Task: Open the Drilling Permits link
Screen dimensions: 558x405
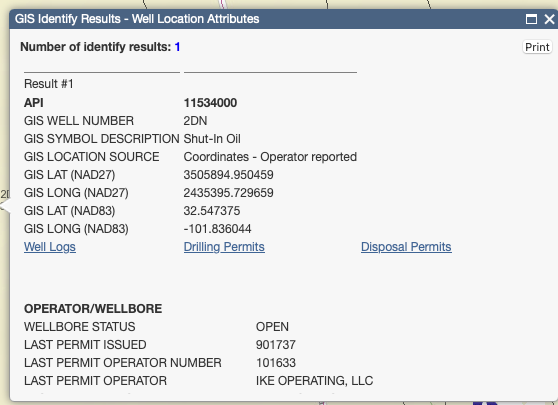Action: (224, 247)
